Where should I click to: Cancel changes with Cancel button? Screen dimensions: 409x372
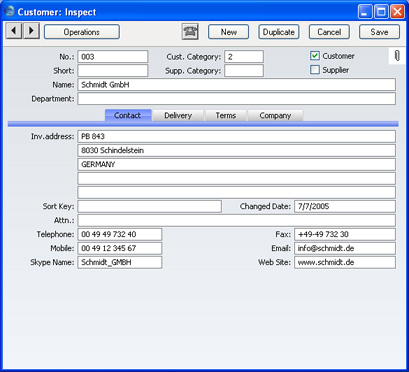click(x=329, y=32)
